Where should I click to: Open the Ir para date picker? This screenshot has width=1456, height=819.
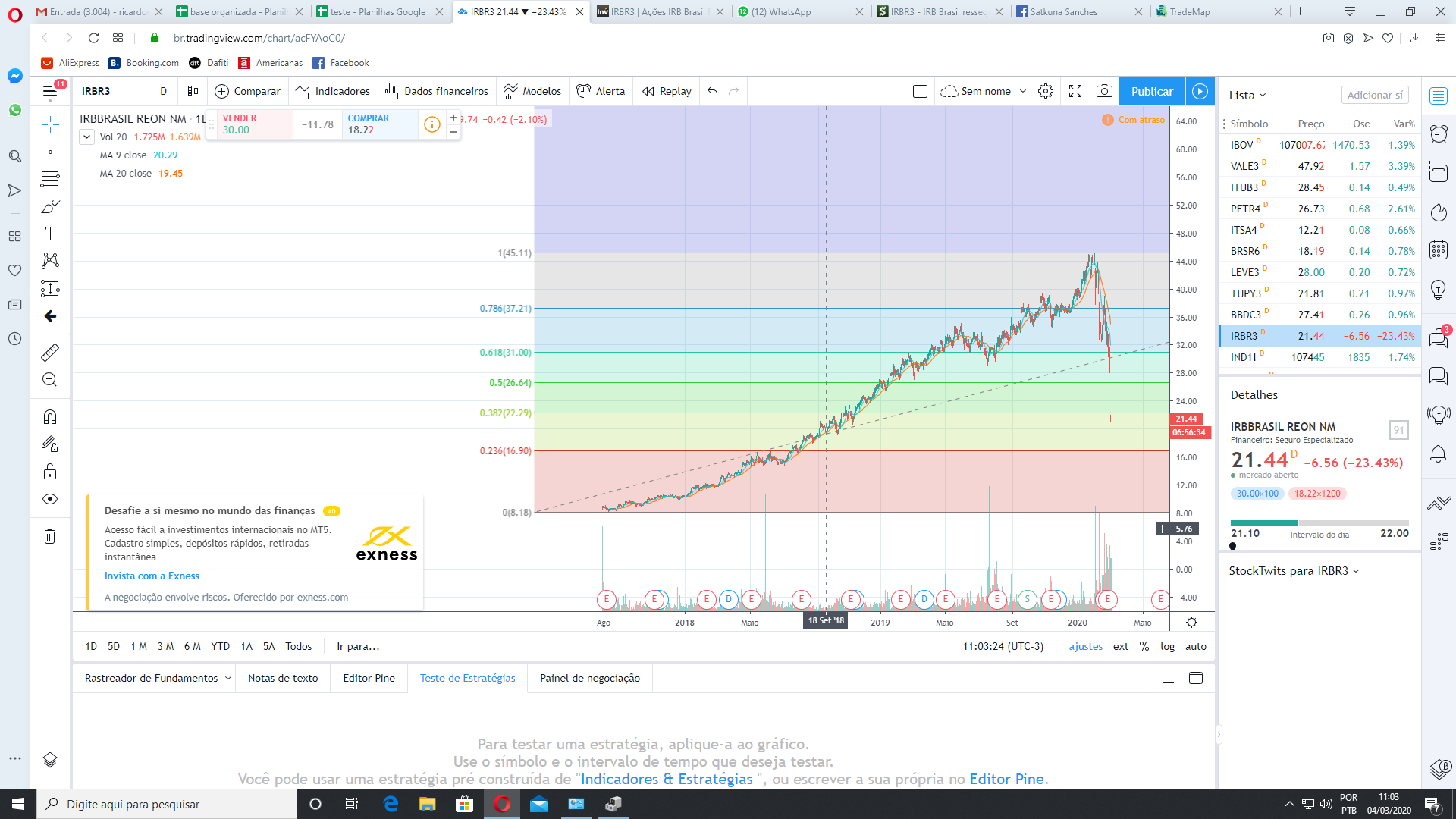(x=358, y=646)
